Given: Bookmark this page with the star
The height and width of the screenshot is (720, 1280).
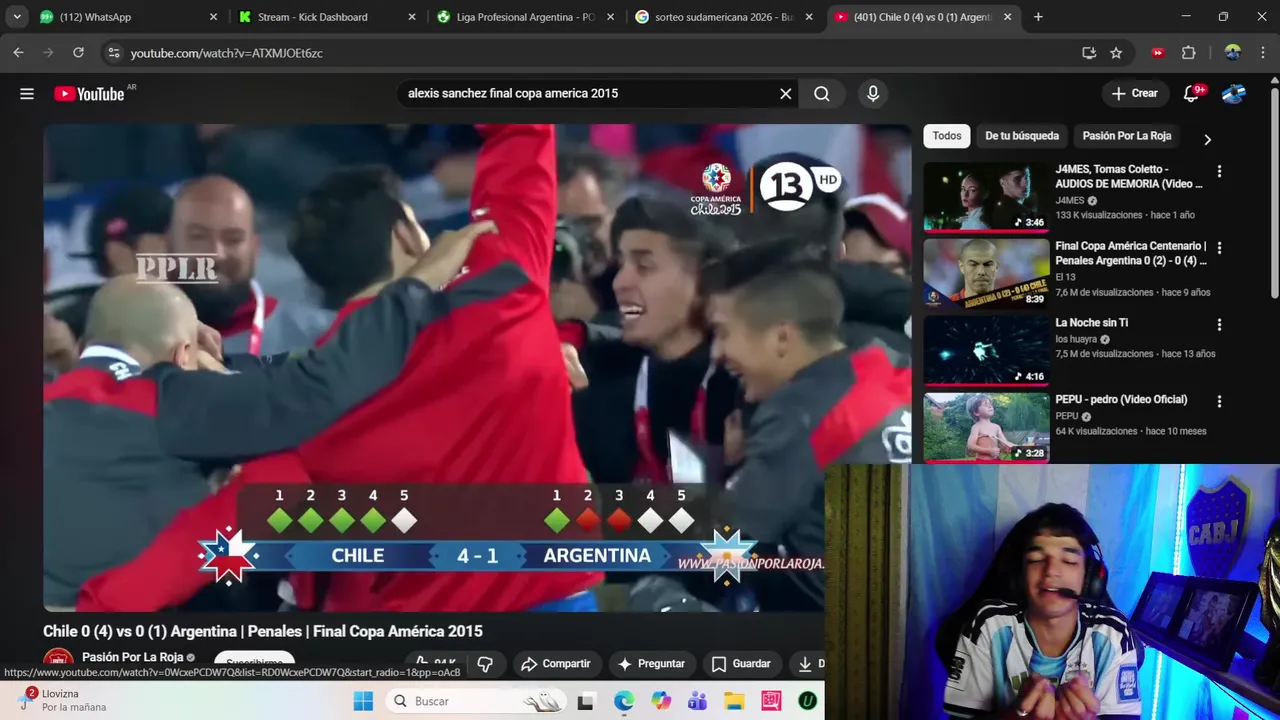Looking at the screenshot, I should pos(1116,53).
